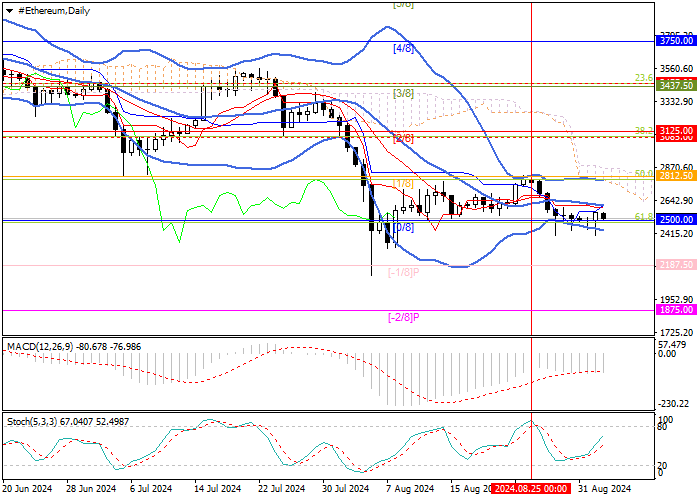Click the 2024.08.25 00:00 date marker
Screen dimensions: 700x500
(531, 488)
